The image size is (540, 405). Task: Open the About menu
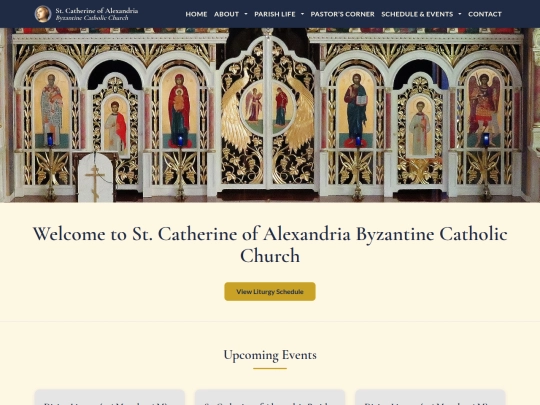click(226, 14)
